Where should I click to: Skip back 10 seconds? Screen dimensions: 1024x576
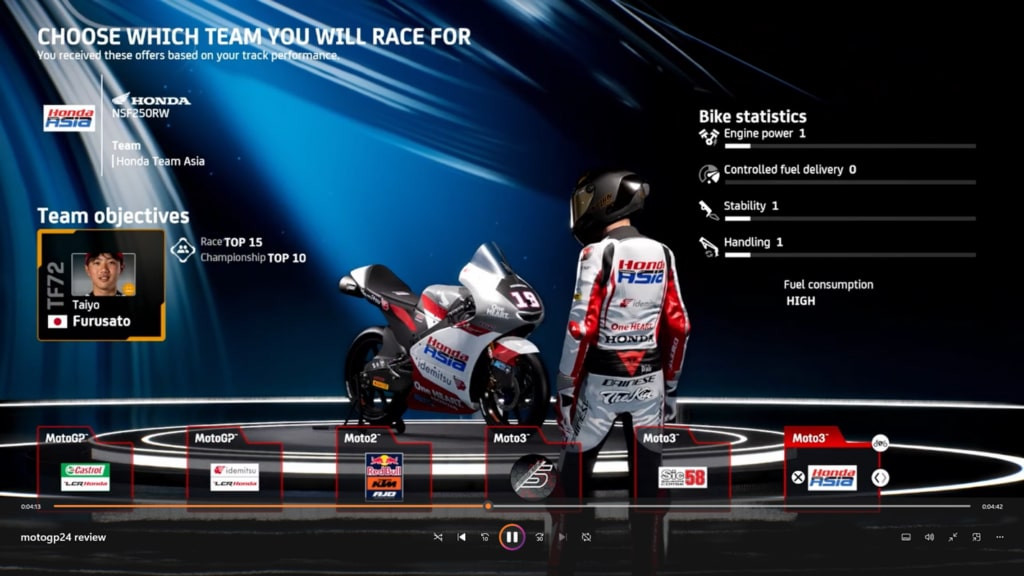point(485,537)
